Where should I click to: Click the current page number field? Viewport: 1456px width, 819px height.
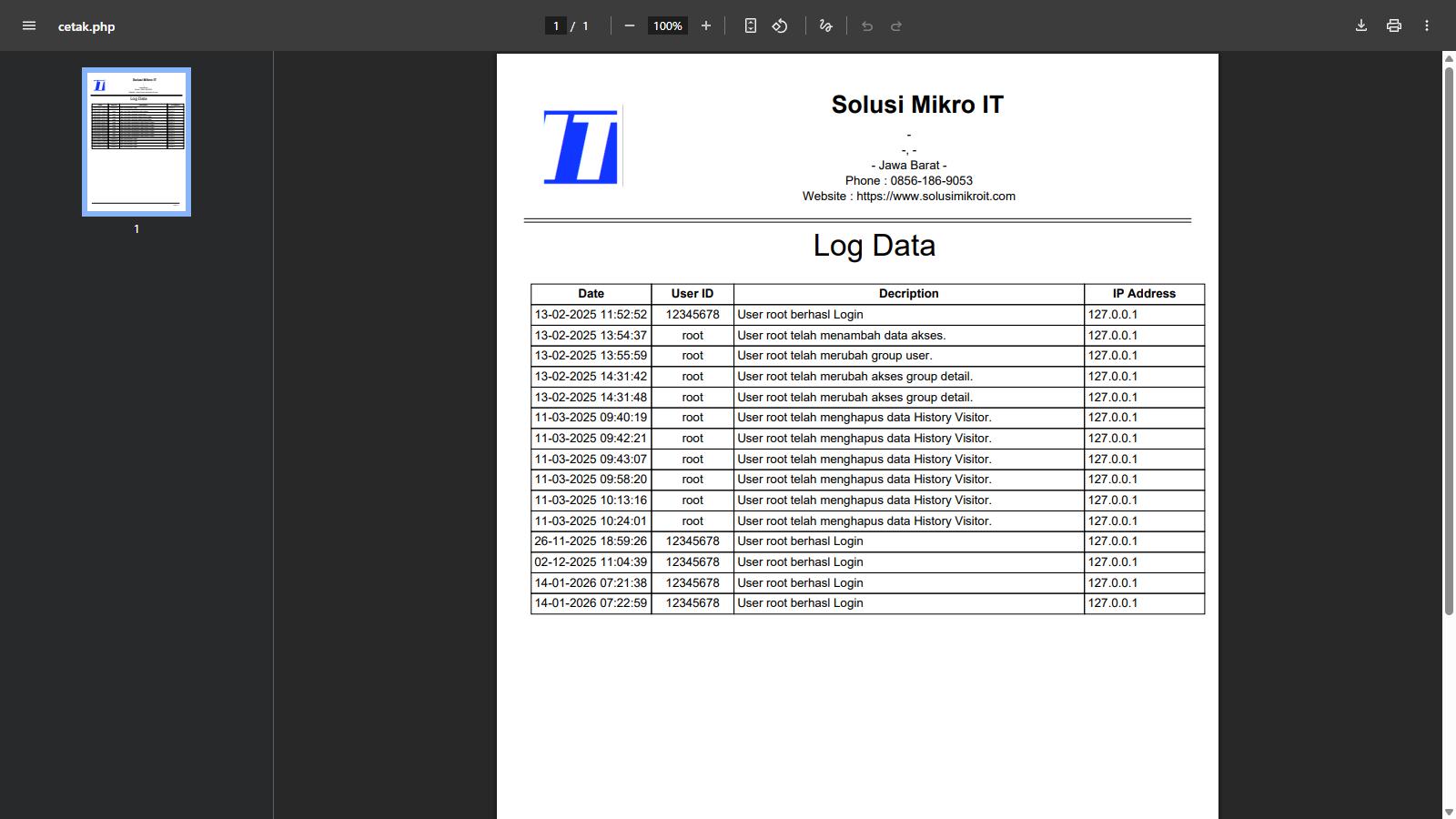556,25
